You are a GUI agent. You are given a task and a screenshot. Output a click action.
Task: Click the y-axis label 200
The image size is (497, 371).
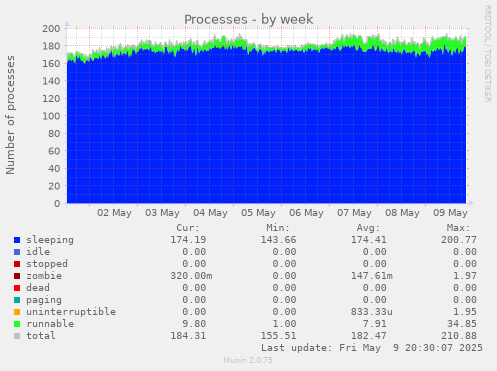51,29
